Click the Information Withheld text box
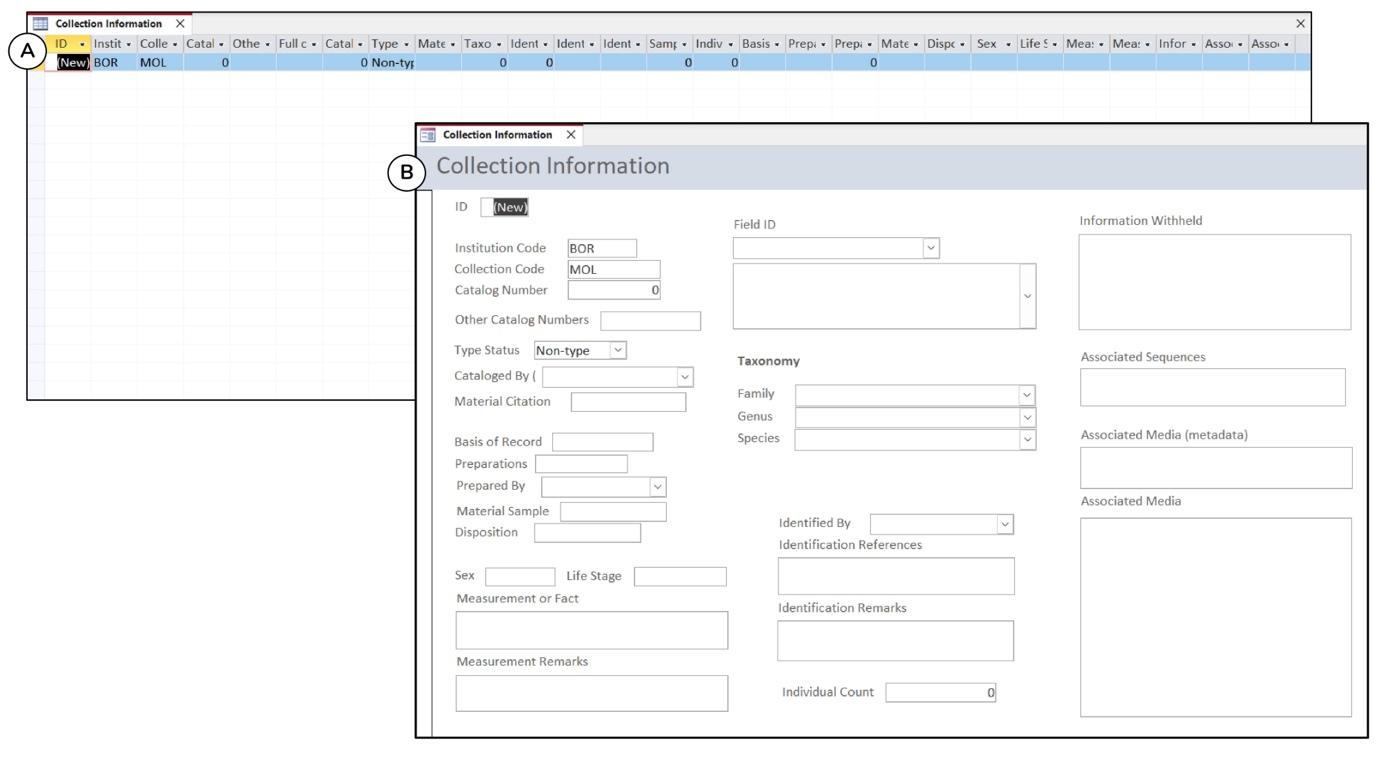Viewport: 1379px width, 776px height. point(1215,282)
